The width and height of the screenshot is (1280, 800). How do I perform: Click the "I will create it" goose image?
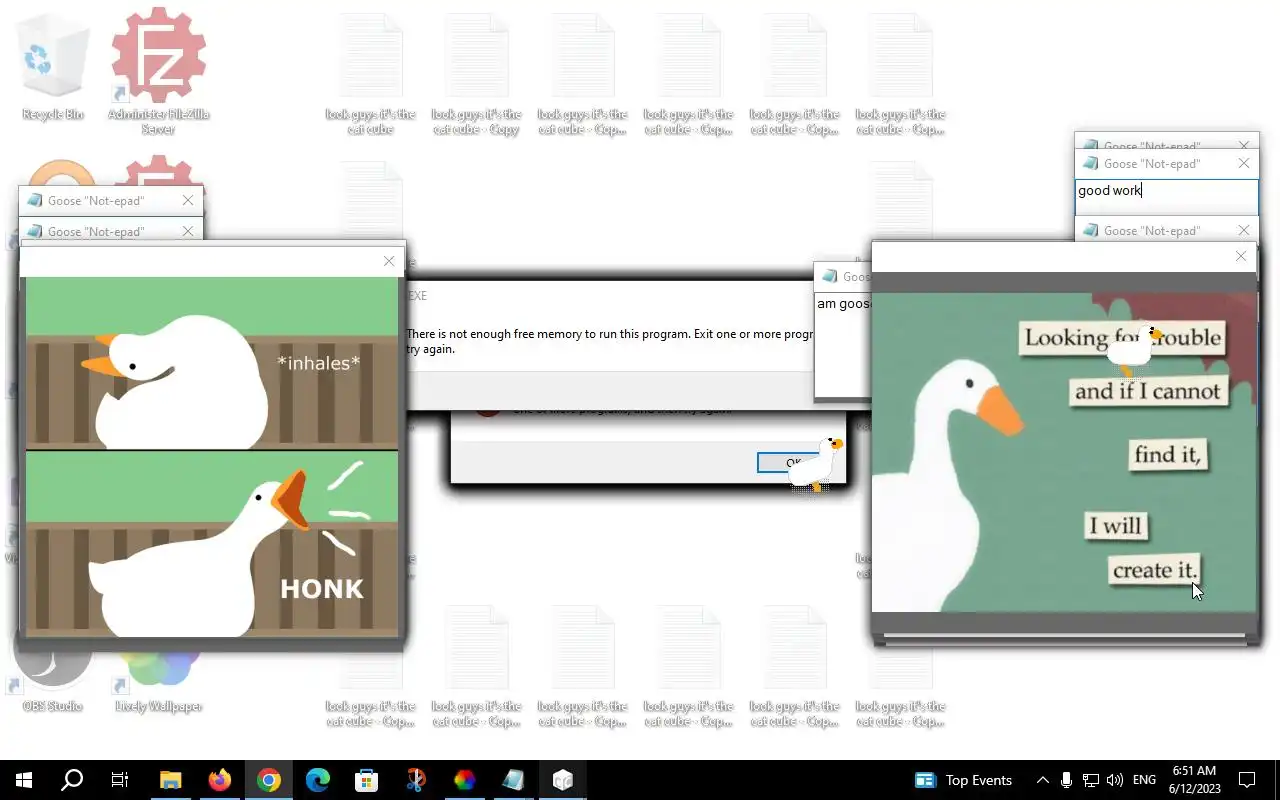tap(1064, 452)
